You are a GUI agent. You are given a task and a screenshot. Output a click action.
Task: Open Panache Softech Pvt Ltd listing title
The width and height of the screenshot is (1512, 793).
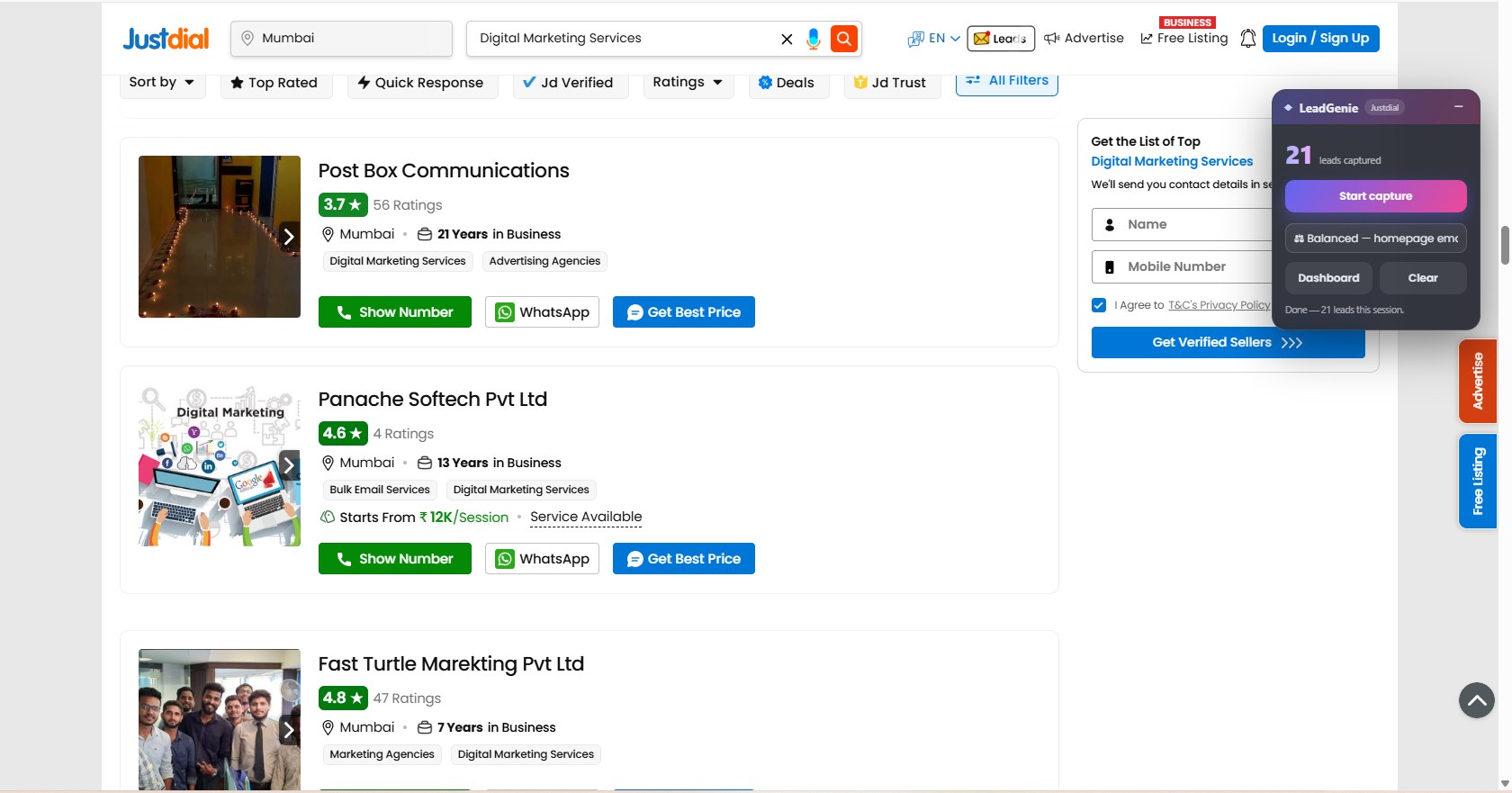pos(433,400)
